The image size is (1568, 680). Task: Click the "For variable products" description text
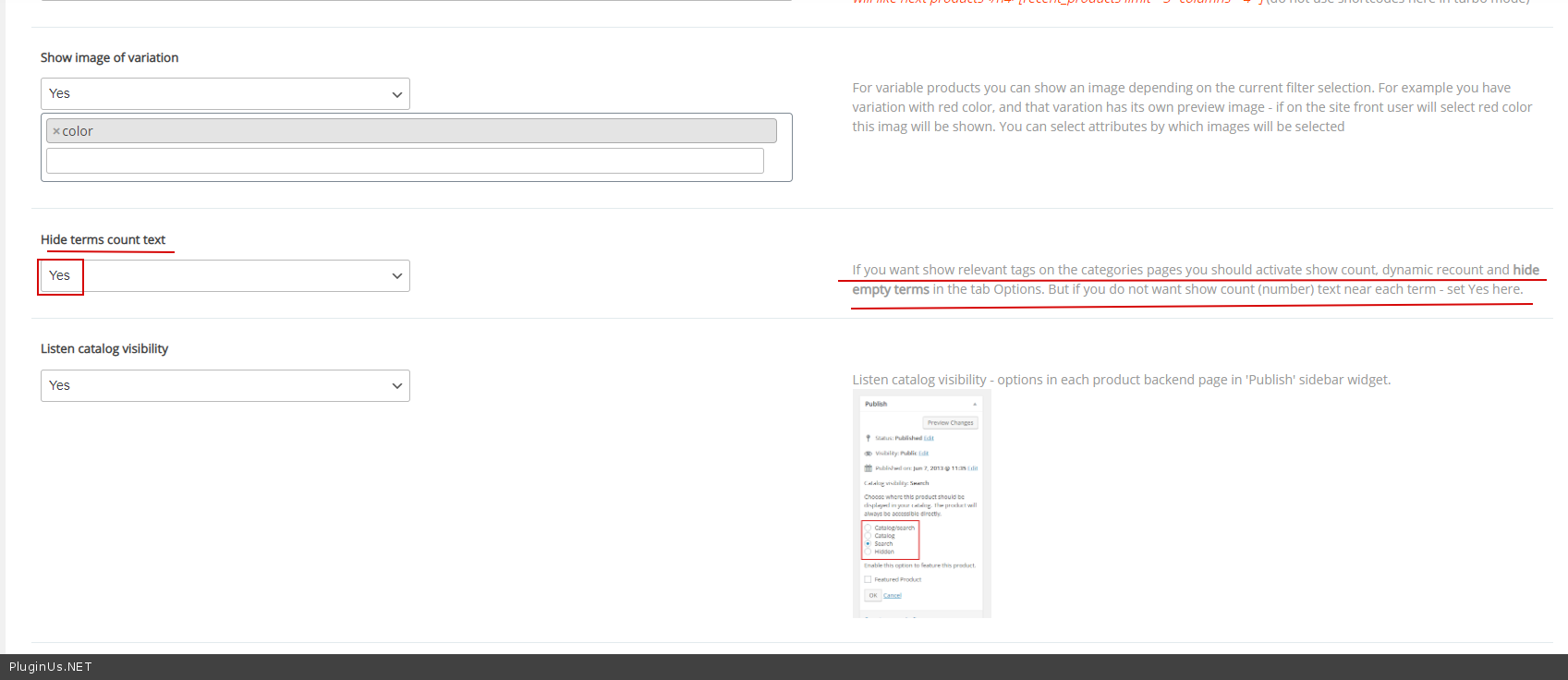click(1192, 107)
